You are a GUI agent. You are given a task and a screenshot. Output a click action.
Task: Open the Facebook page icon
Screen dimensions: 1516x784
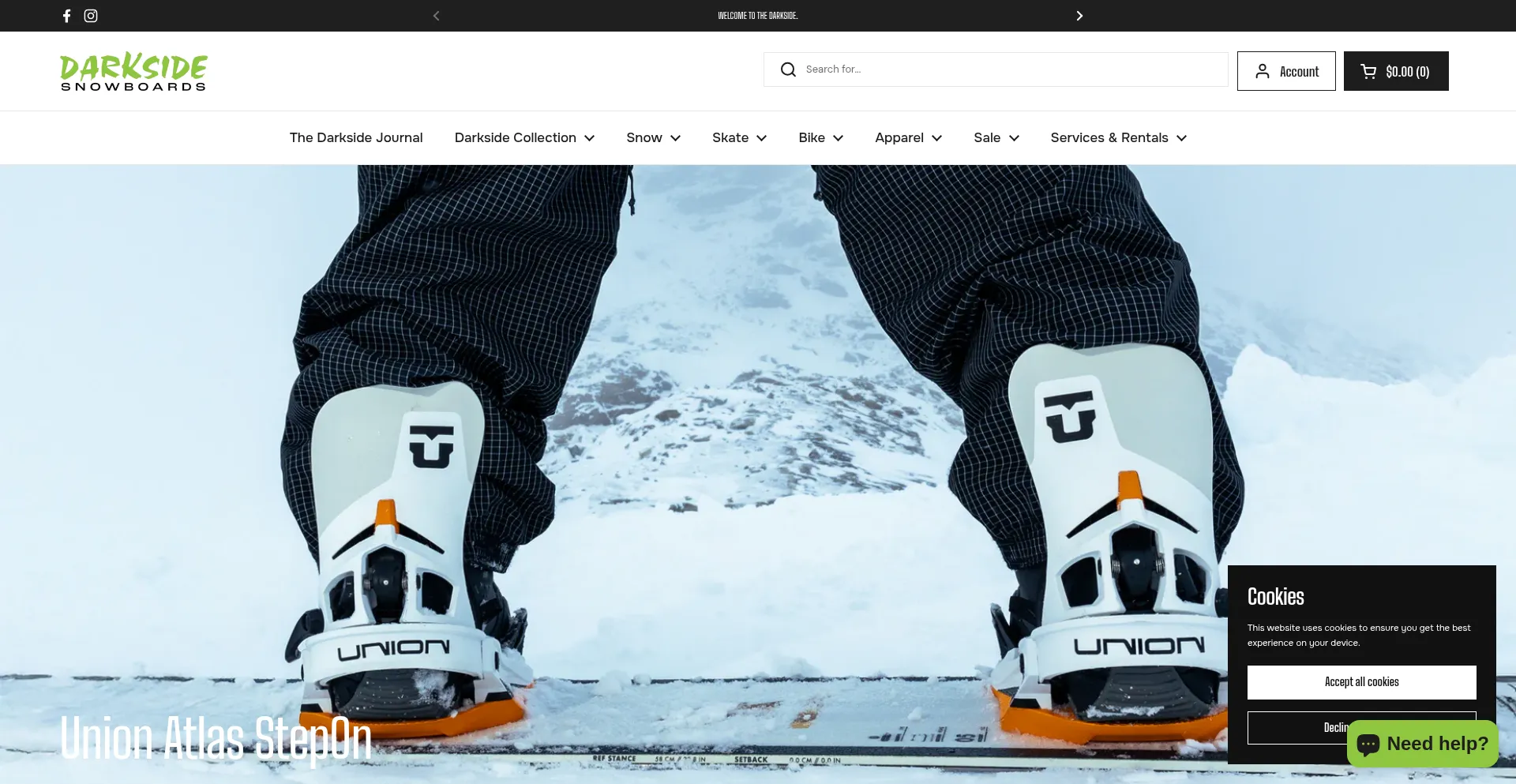(67, 16)
